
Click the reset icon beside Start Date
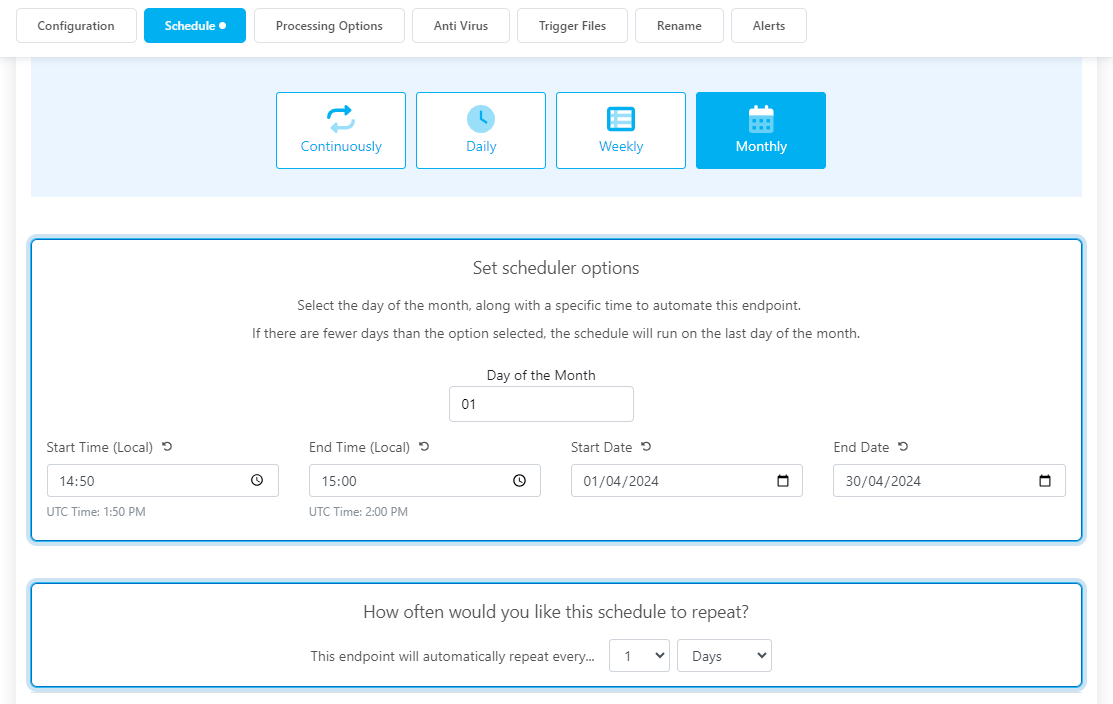coord(646,447)
